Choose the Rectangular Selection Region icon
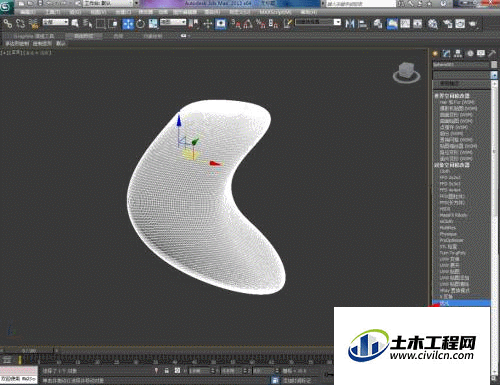 (x=100, y=24)
